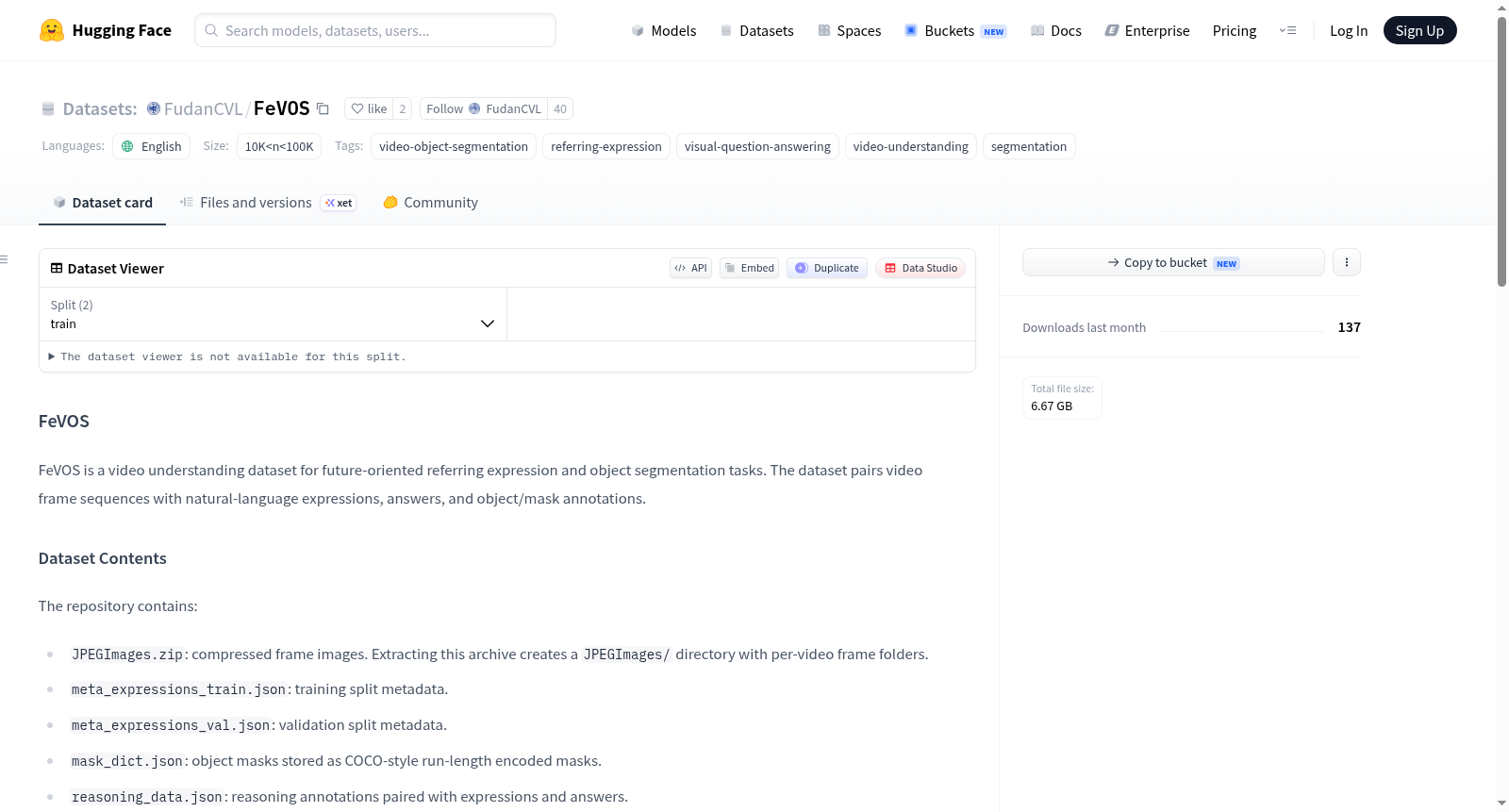
Task: Focus the search models, datasets, users field
Action: (x=375, y=30)
